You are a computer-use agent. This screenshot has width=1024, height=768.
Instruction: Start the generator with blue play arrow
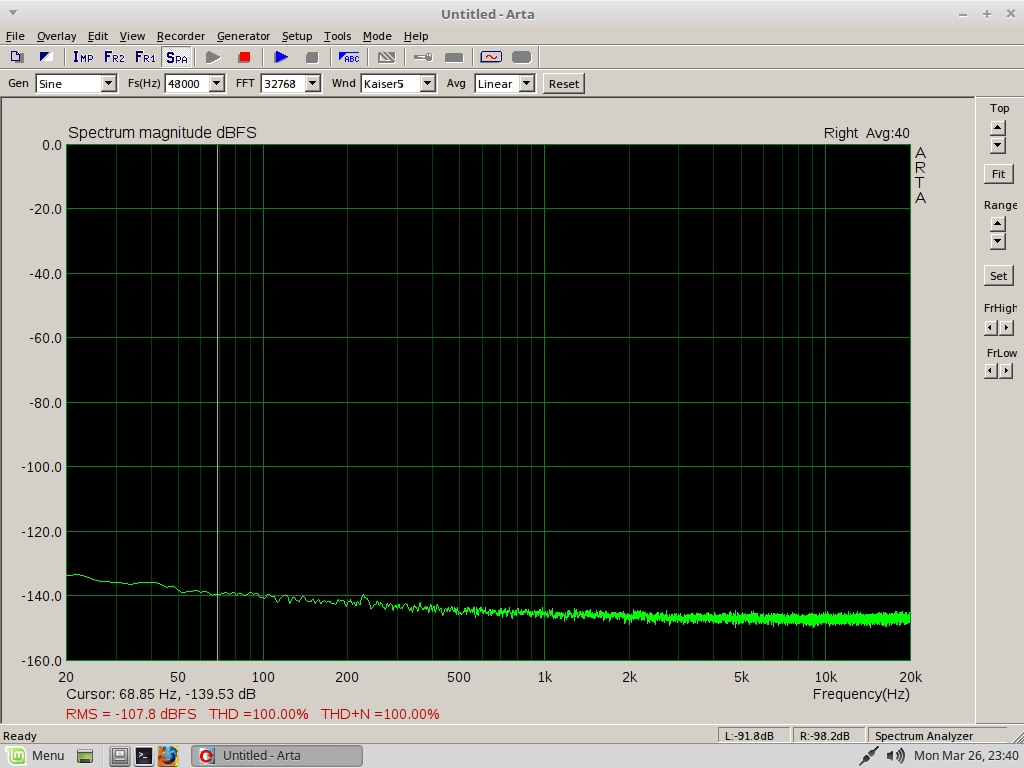pyautogui.click(x=281, y=57)
